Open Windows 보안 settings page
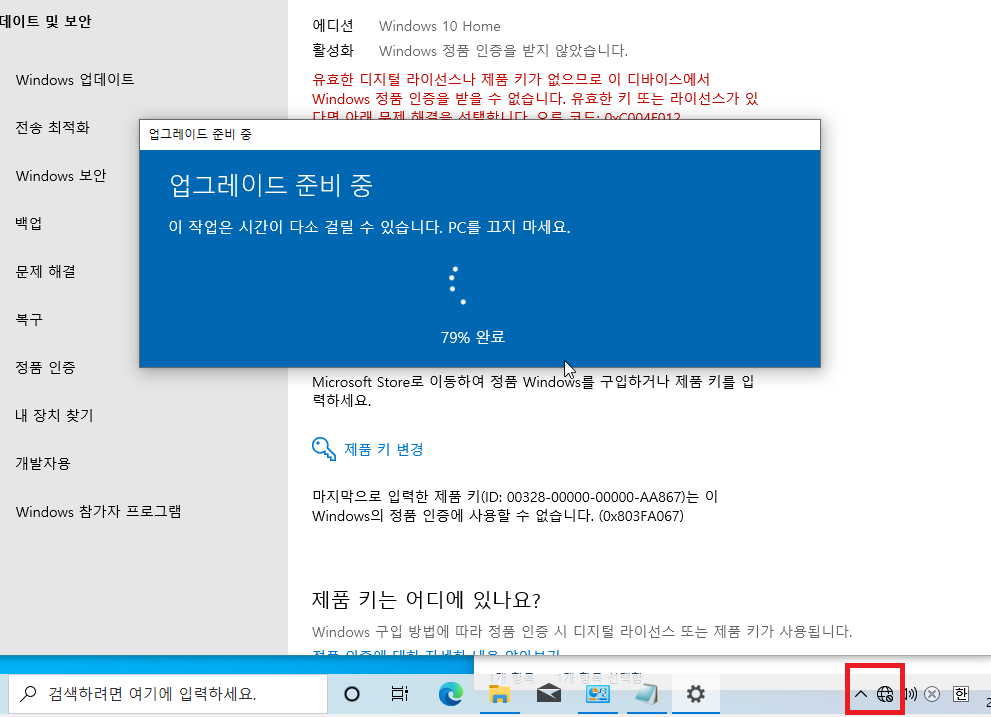 coord(61,176)
